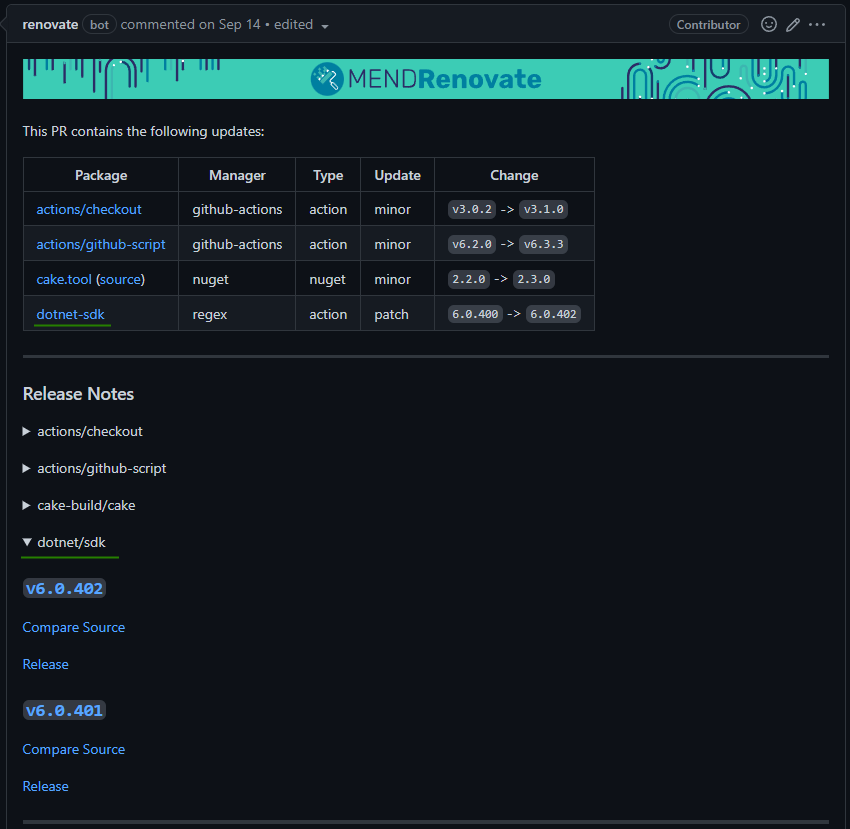Open the v6.0.402 version link
This screenshot has height=829, width=850.
tap(65, 588)
